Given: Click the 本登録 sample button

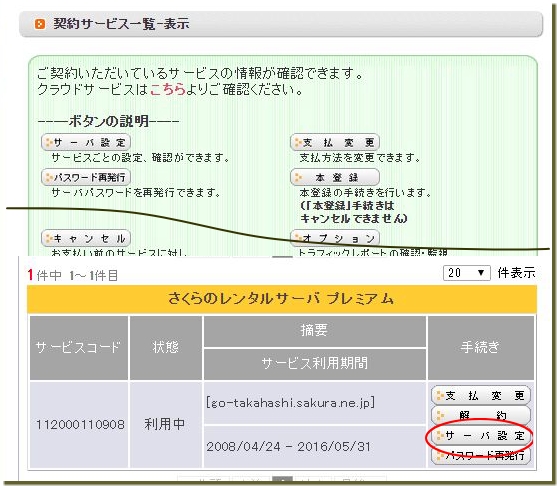Looking at the screenshot, I should tap(335, 177).
